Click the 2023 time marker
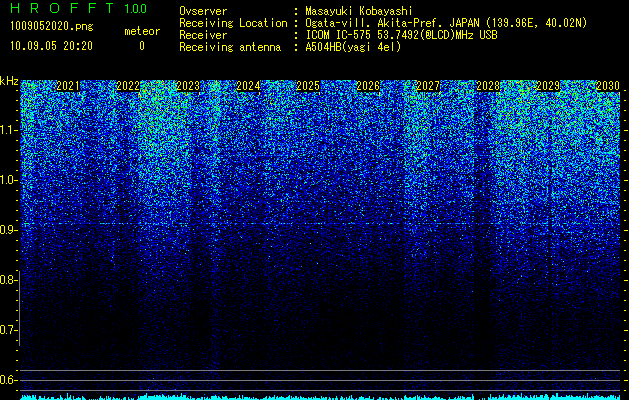 (188, 86)
